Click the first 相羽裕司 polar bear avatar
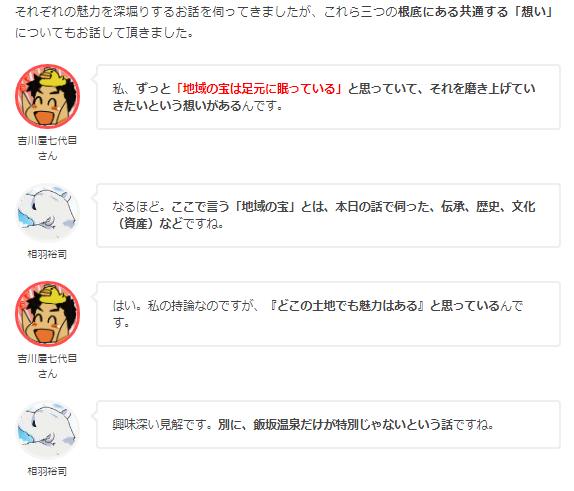 (47, 213)
